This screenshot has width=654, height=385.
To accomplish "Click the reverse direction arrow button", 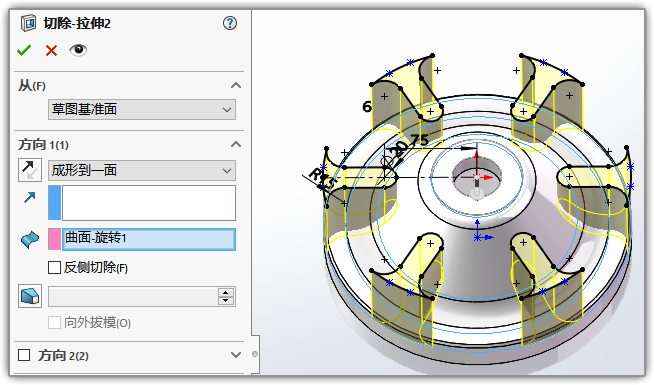I will pyautogui.click(x=30, y=170).
